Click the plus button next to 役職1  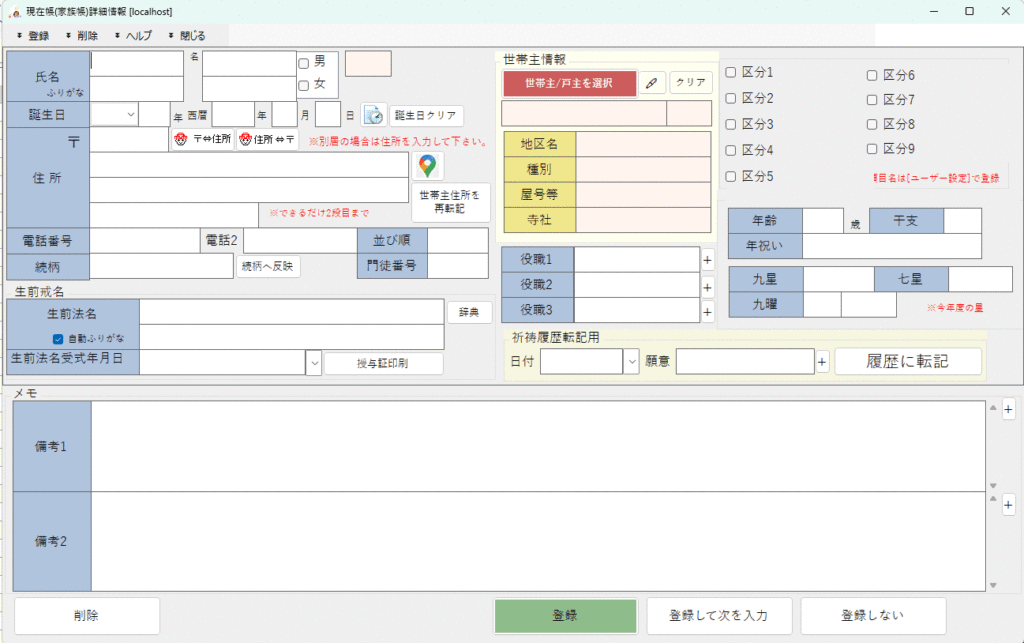(x=707, y=259)
